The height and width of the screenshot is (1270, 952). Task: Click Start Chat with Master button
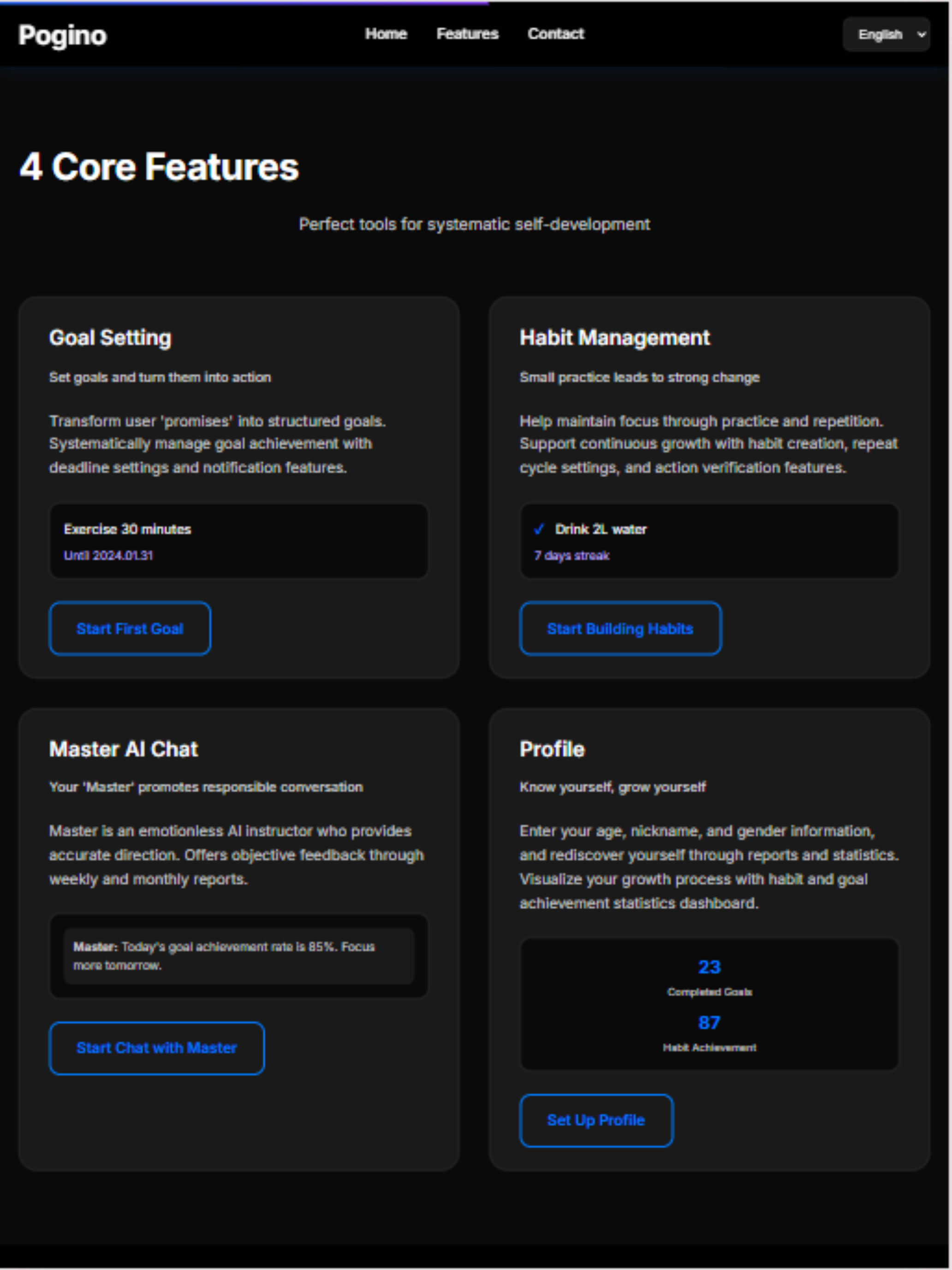point(157,1048)
